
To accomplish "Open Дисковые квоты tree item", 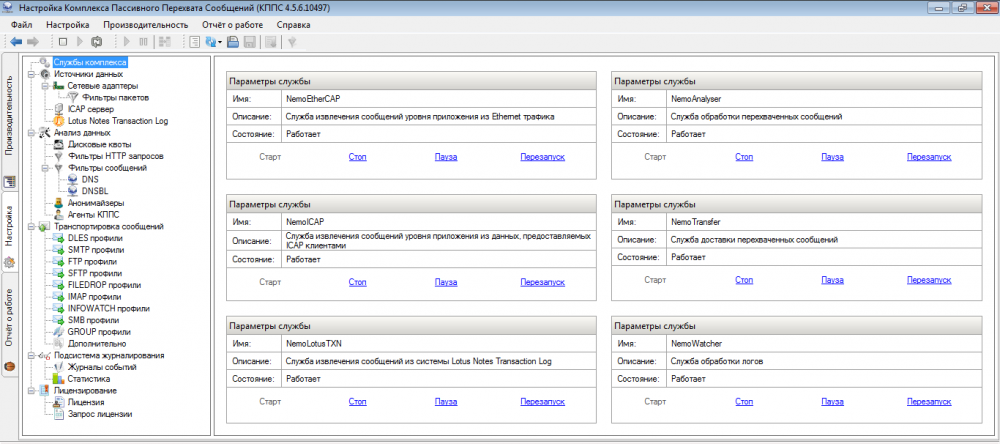I will point(99,144).
